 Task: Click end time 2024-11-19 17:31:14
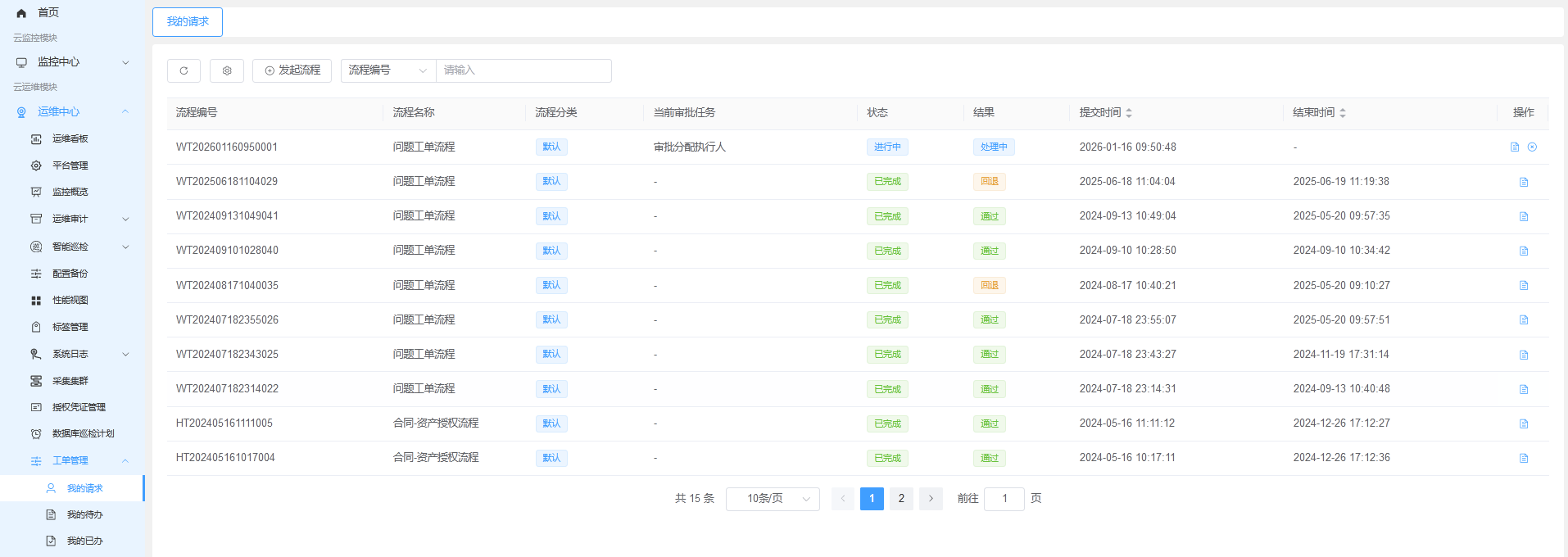tap(1341, 355)
